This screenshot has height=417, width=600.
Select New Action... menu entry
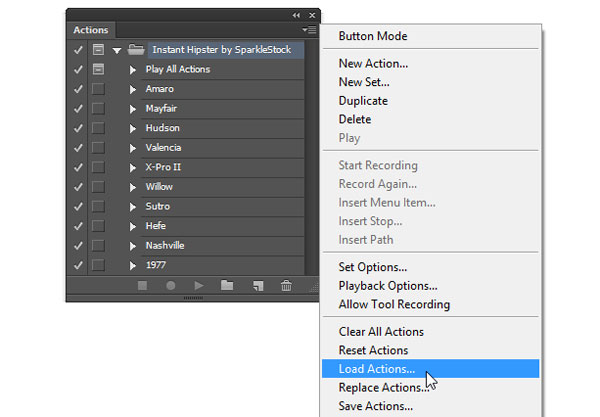pyautogui.click(x=430, y=64)
